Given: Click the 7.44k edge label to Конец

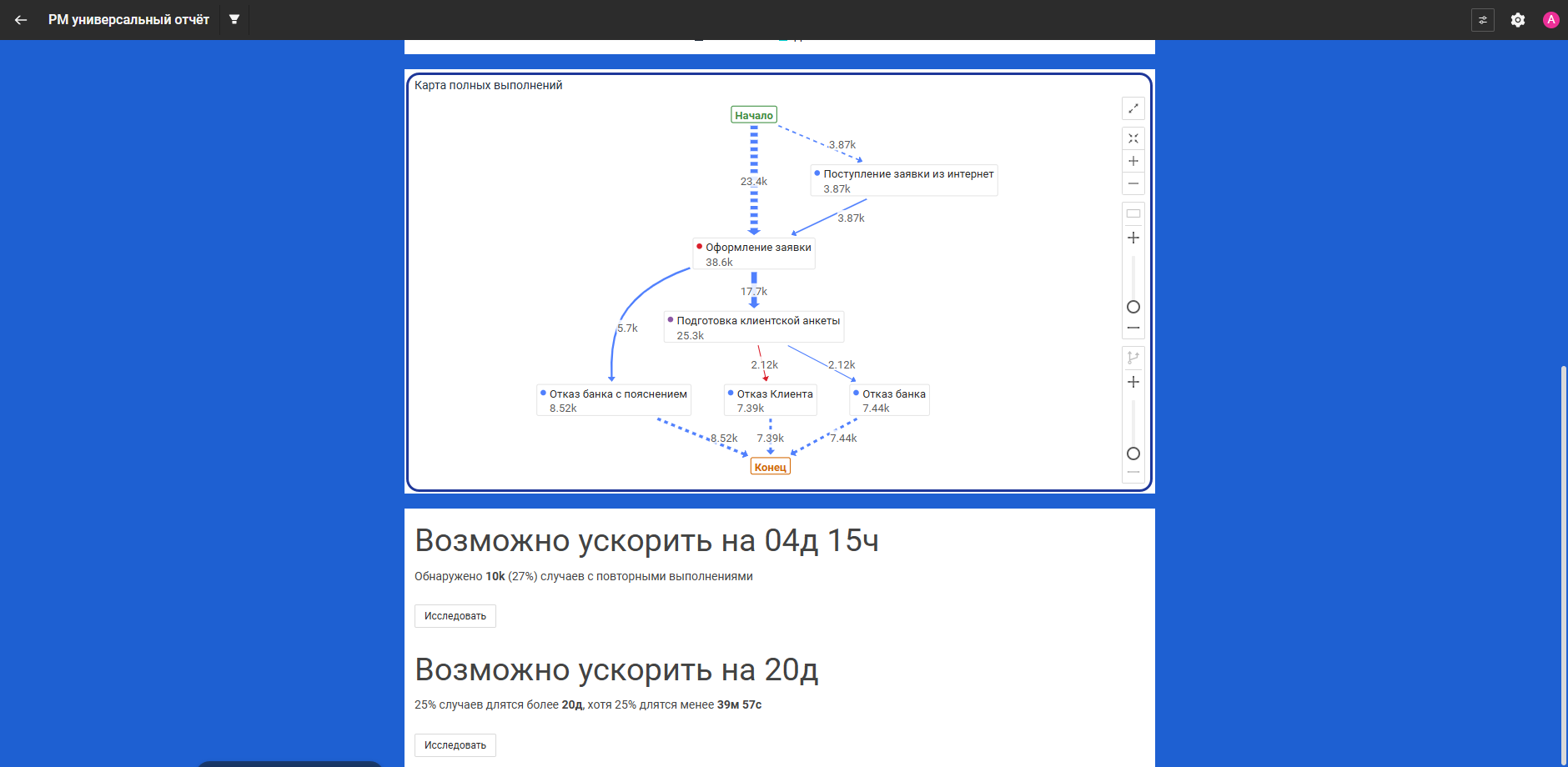Looking at the screenshot, I should pos(843,439).
